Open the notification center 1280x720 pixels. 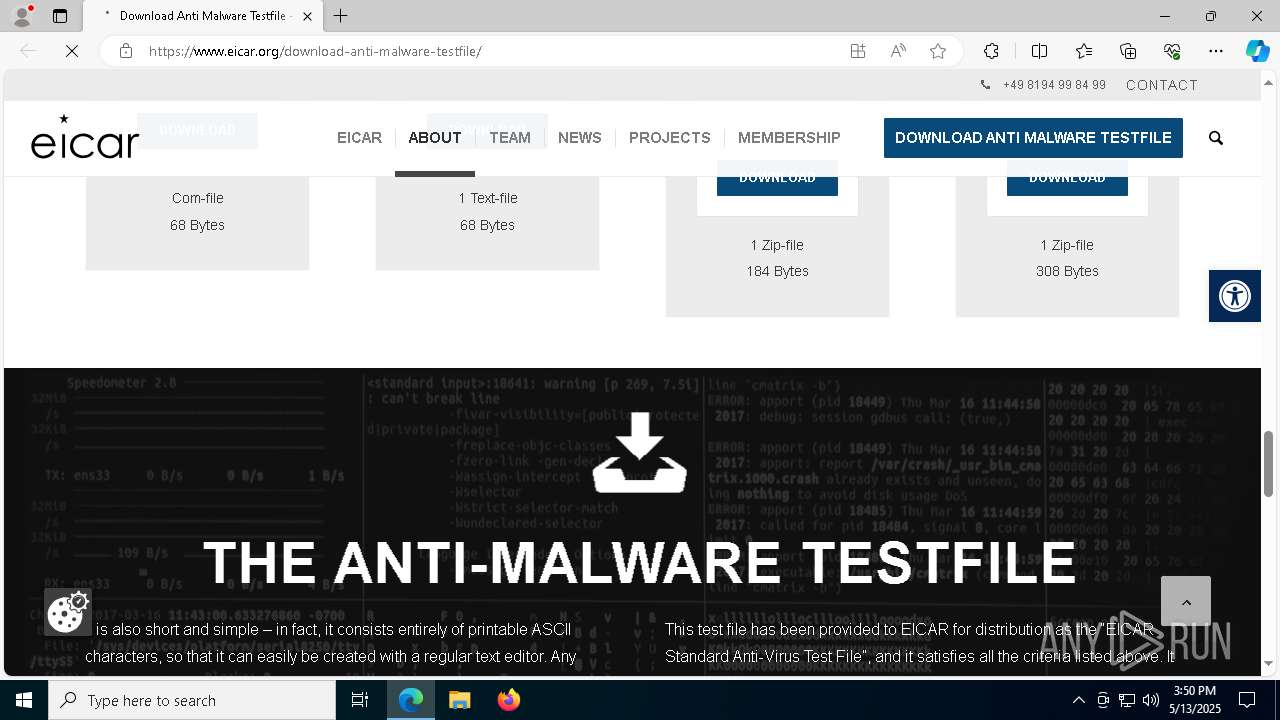[x=1247, y=700]
